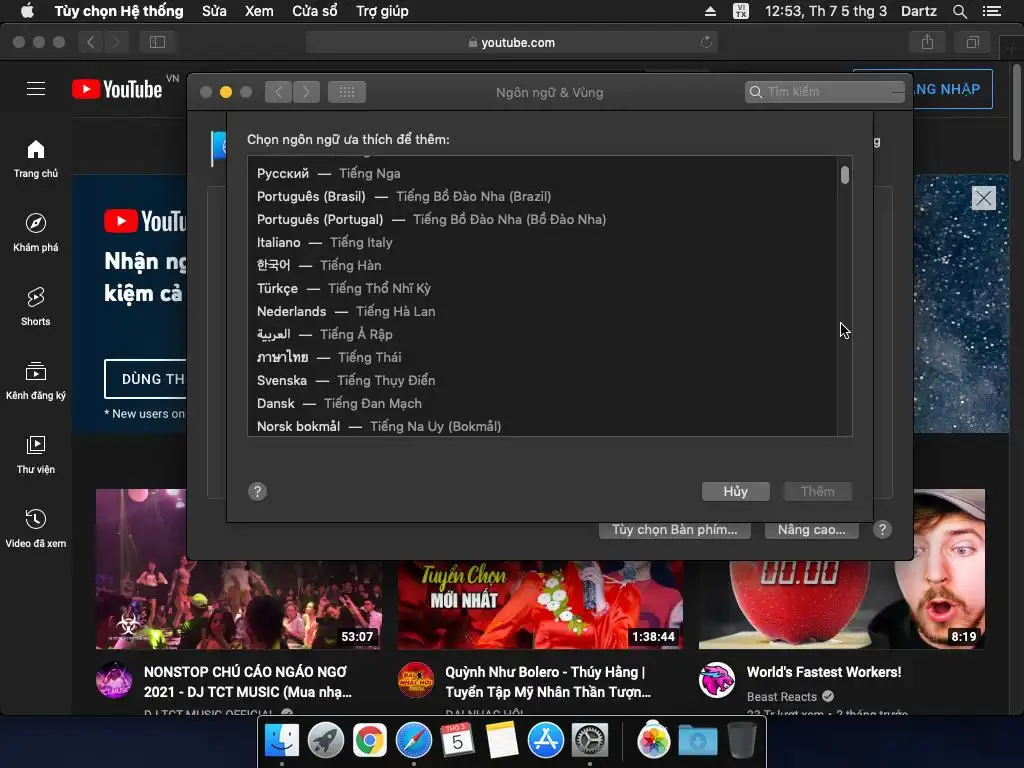1024x768 pixels.
Task: Open Notification Center list icon
Action: click(x=992, y=11)
